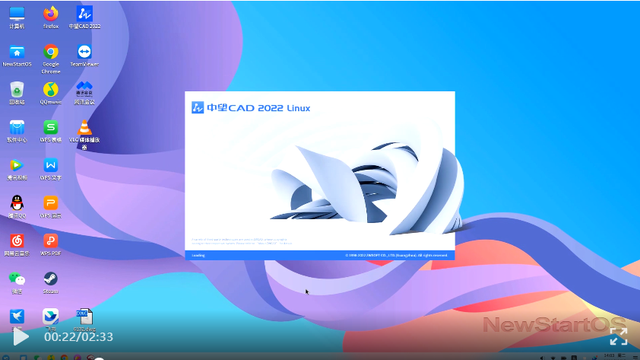Image resolution: width=640 pixels, height=360 pixels.
Task: Open the orange WPS Presentation icon
Action: [51, 207]
